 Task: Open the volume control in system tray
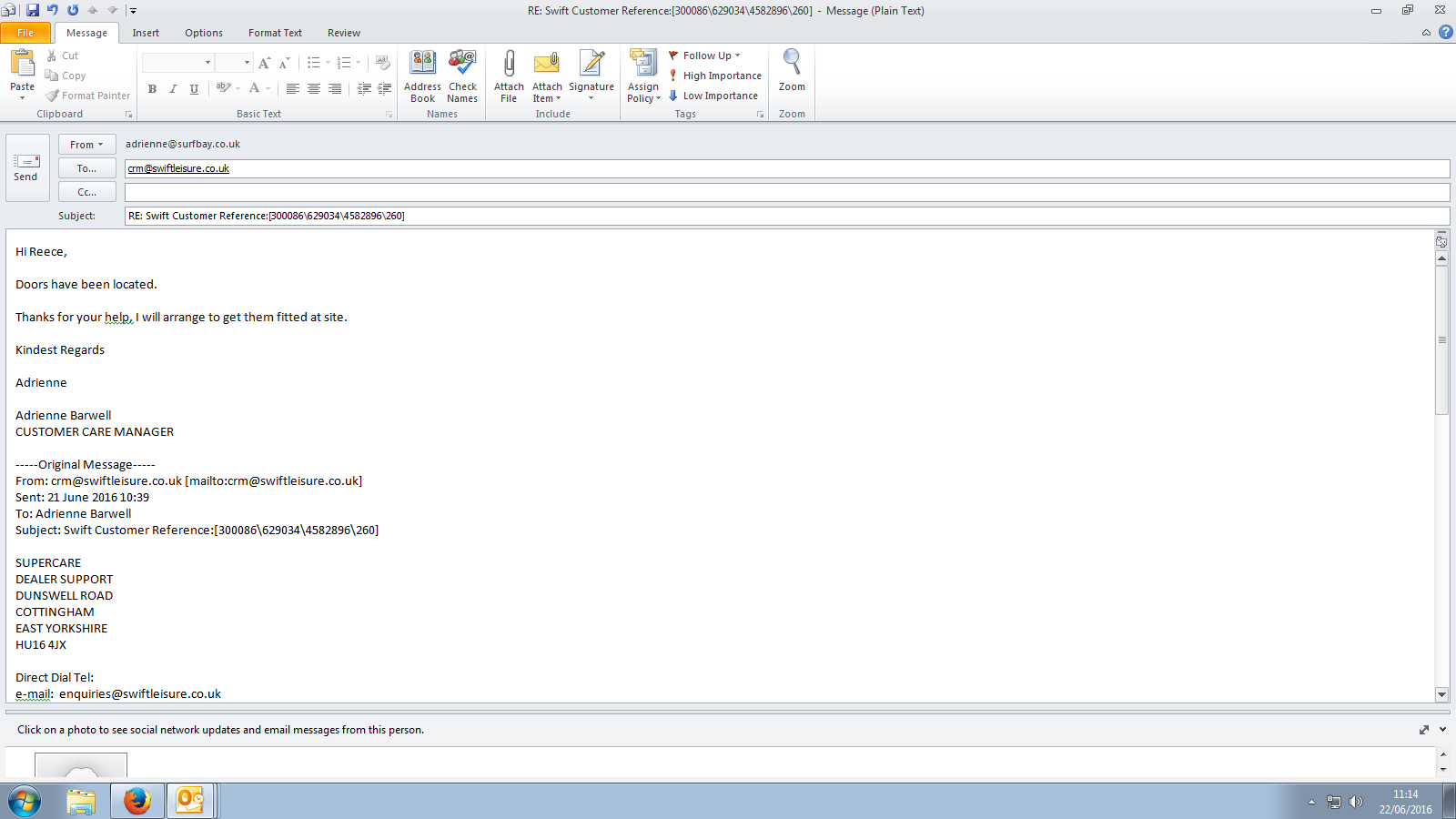click(1356, 802)
